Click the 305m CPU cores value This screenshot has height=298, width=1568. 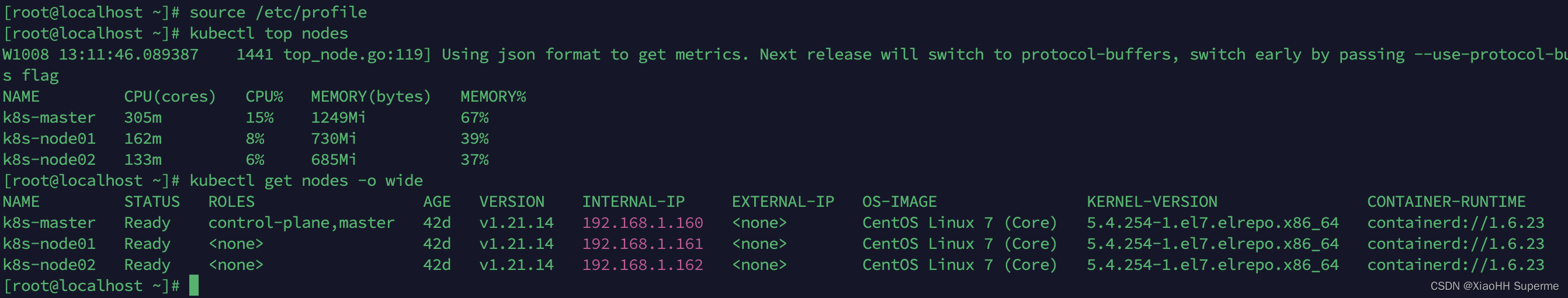(x=143, y=117)
